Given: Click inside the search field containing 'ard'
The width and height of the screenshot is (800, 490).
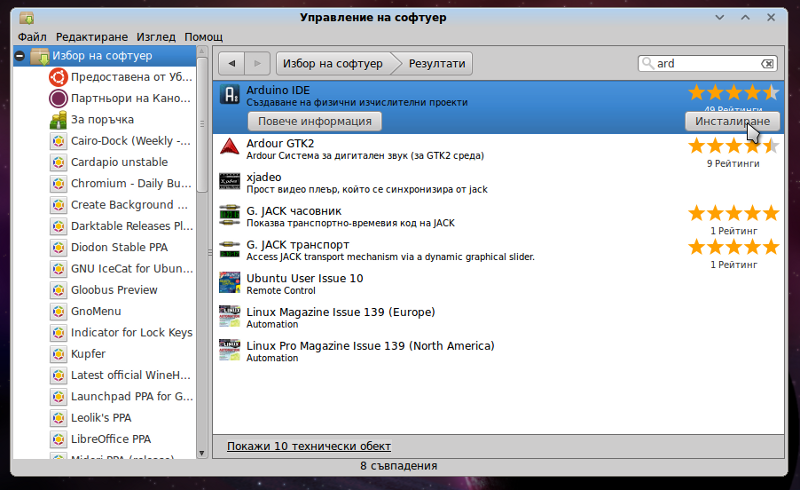Looking at the screenshot, I should [705, 64].
